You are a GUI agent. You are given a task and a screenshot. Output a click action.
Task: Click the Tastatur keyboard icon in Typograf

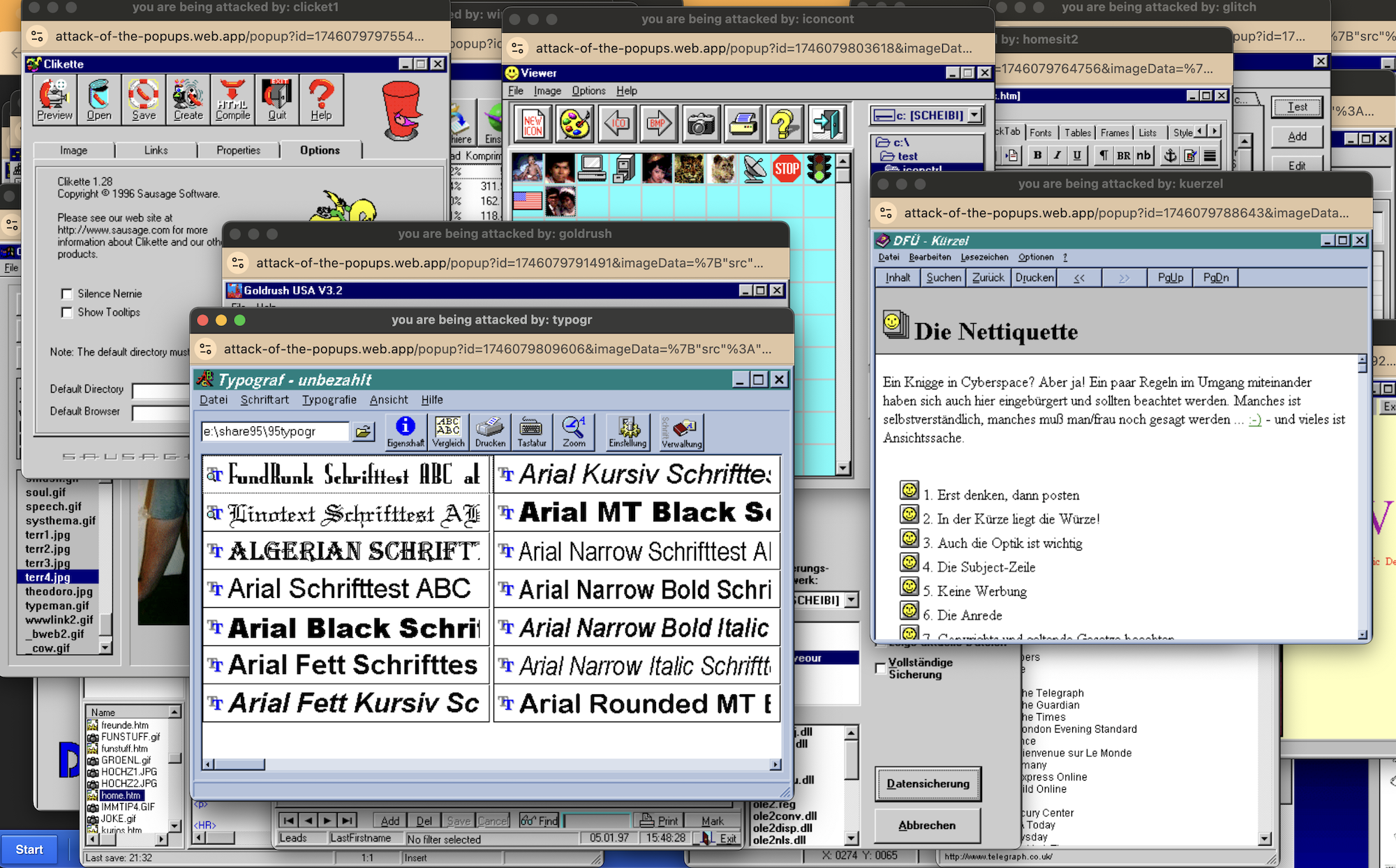[x=532, y=432]
